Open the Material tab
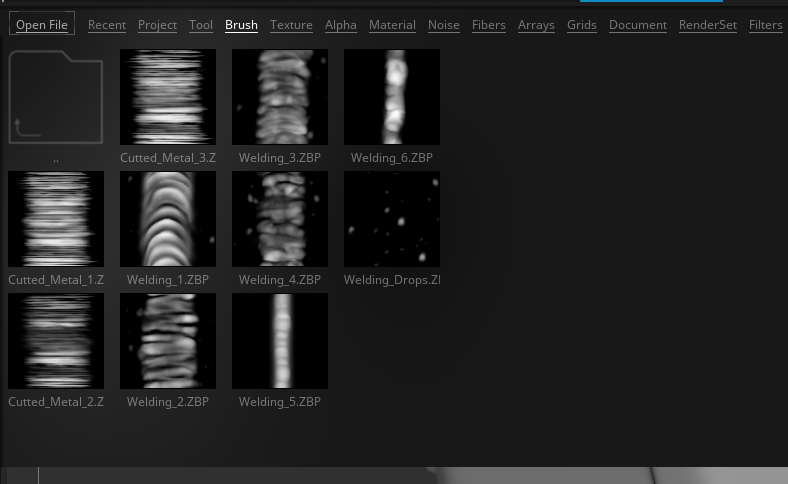 [392, 25]
